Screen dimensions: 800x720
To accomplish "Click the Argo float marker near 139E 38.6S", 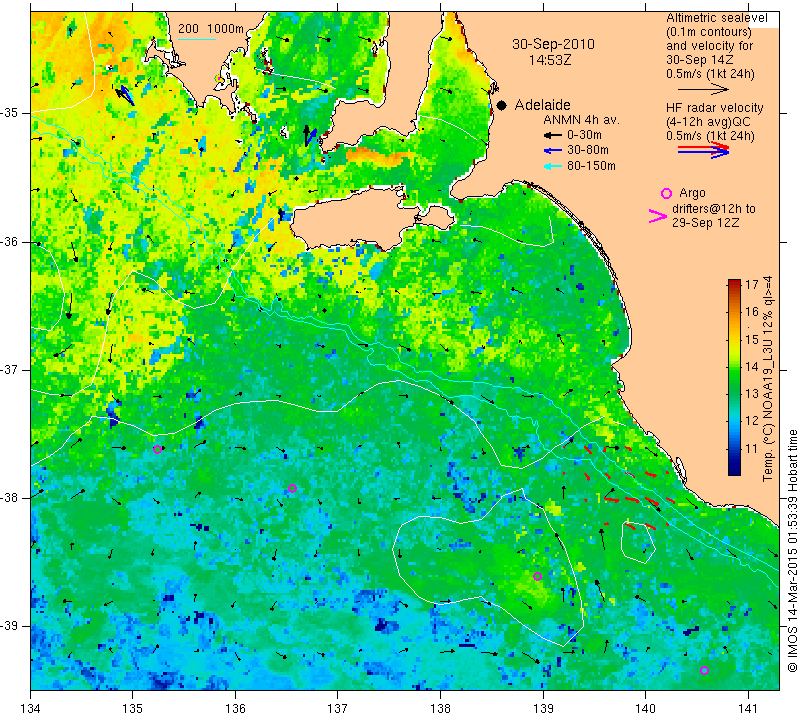I will pyautogui.click(x=537, y=577).
